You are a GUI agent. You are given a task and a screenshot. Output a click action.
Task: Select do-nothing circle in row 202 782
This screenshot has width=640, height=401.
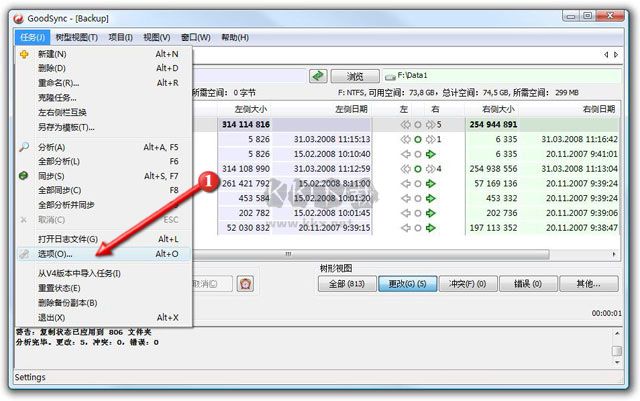(418, 213)
